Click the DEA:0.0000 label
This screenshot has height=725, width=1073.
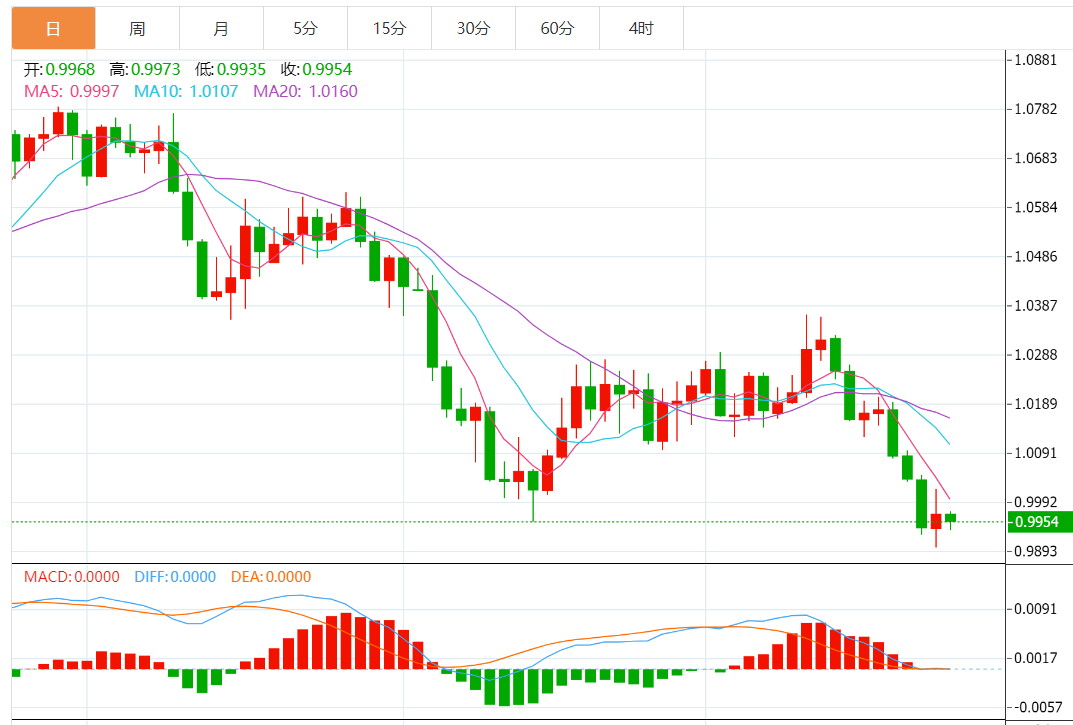click(271, 577)
